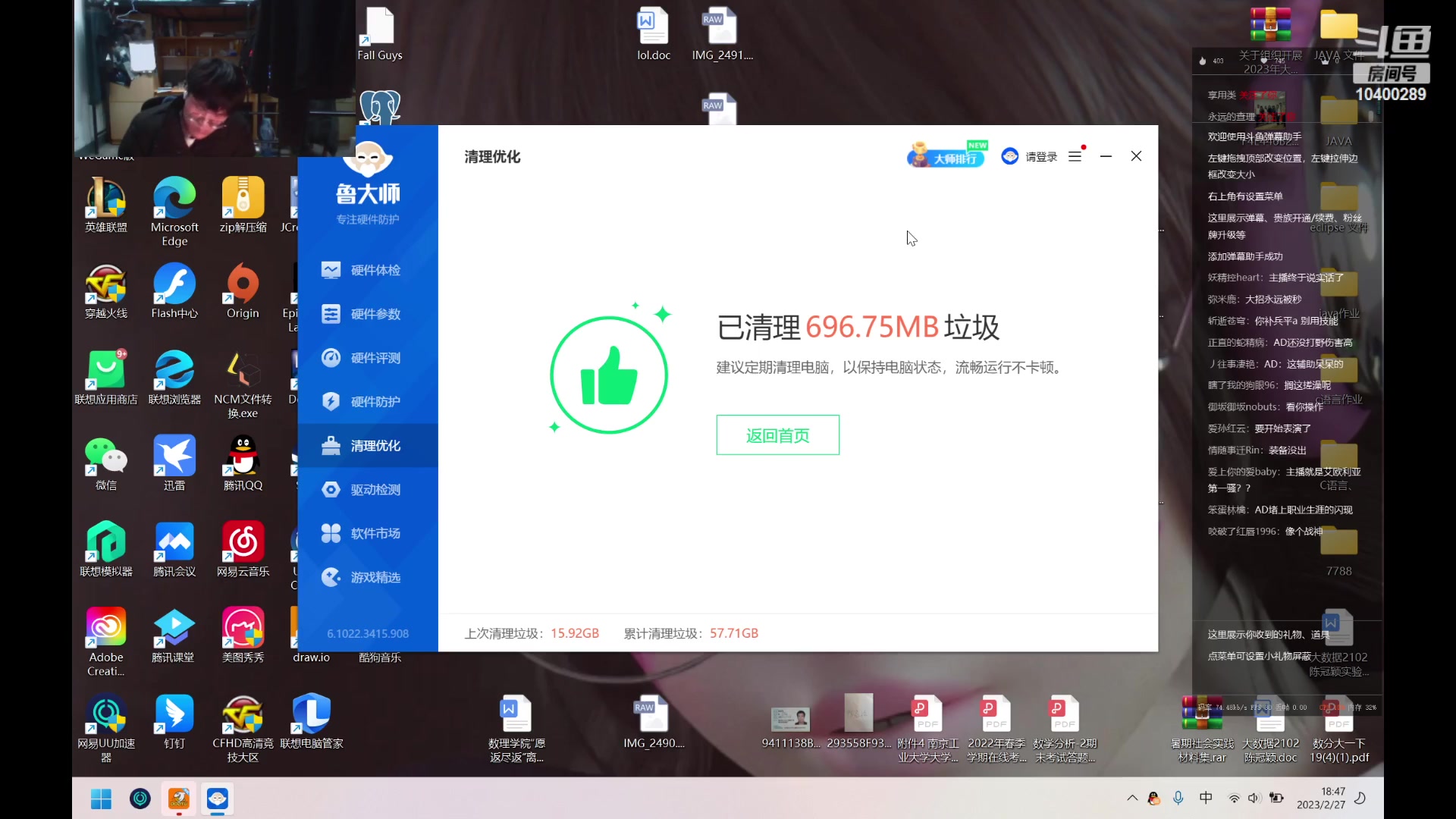Click the Windows Start button
1456x819 pixels.
[101, 799]
